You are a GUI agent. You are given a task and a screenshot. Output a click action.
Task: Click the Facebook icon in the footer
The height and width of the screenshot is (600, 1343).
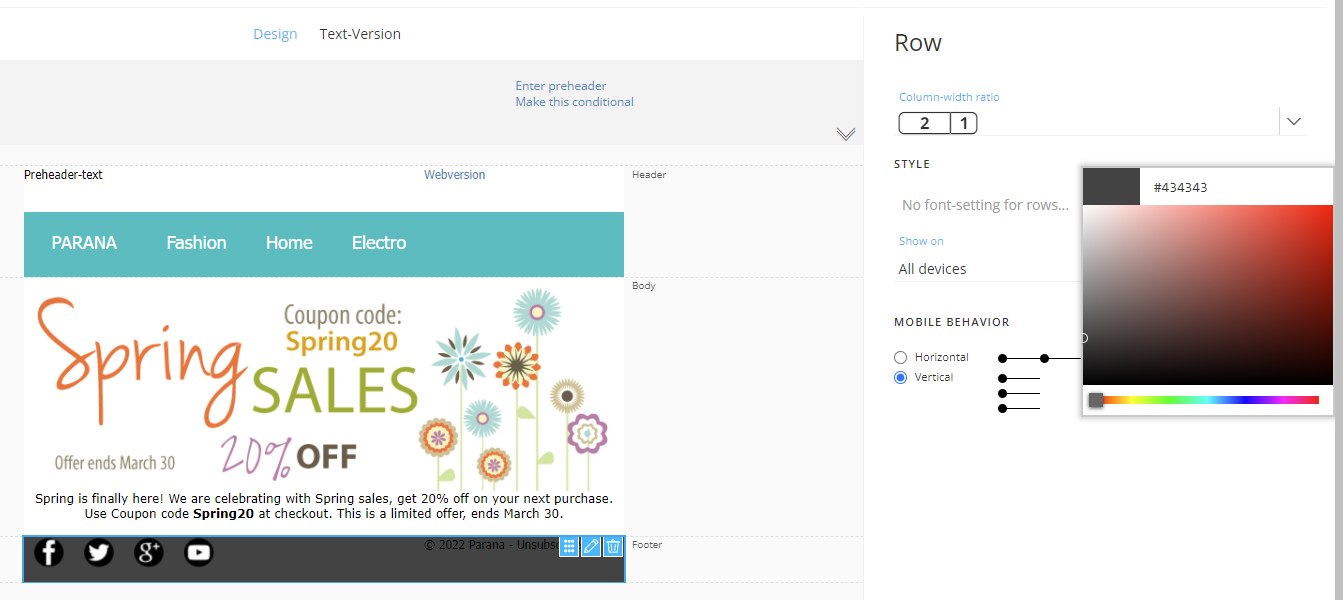tap(49, 552)
